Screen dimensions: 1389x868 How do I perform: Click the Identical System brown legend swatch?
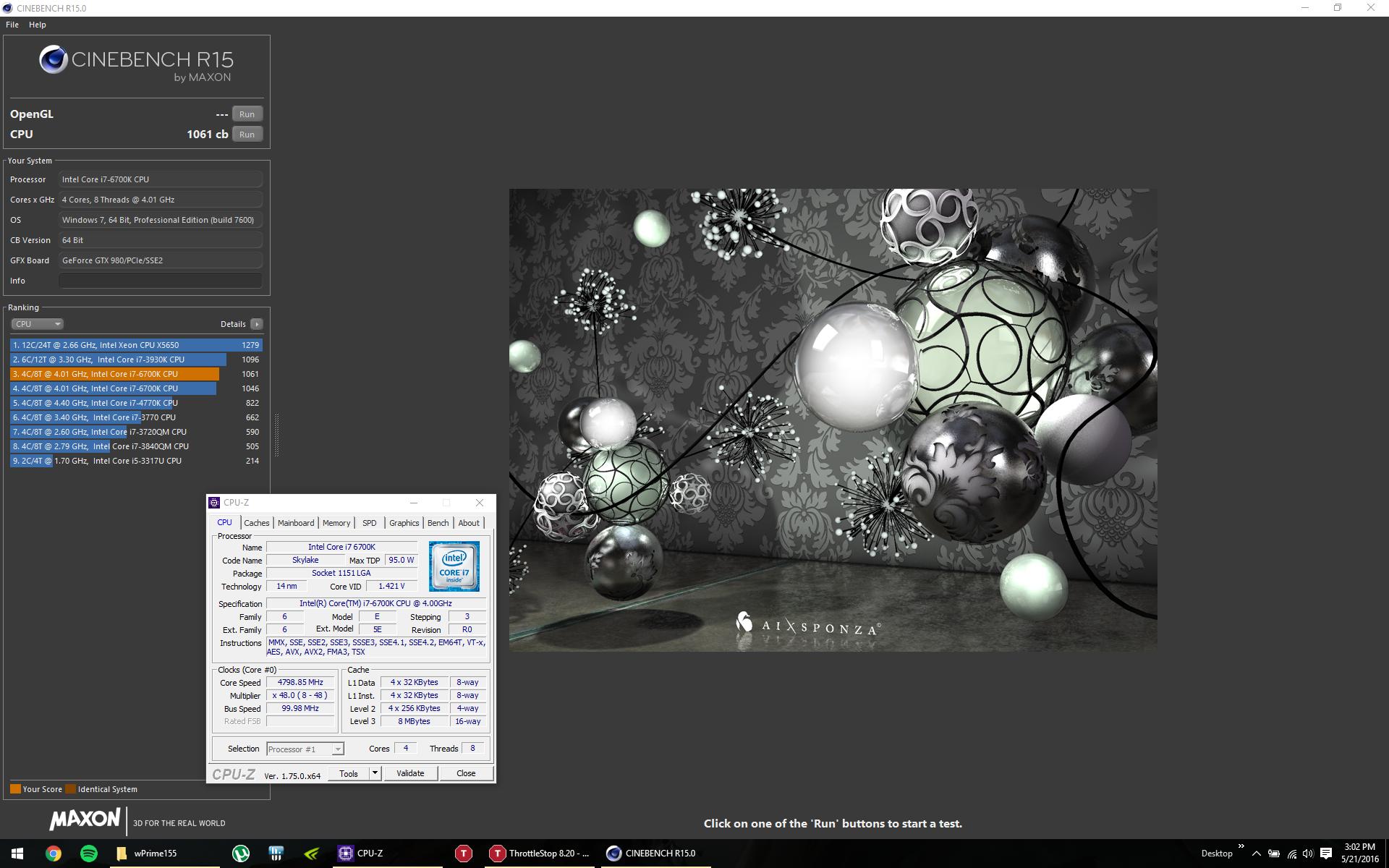(70, 789)
